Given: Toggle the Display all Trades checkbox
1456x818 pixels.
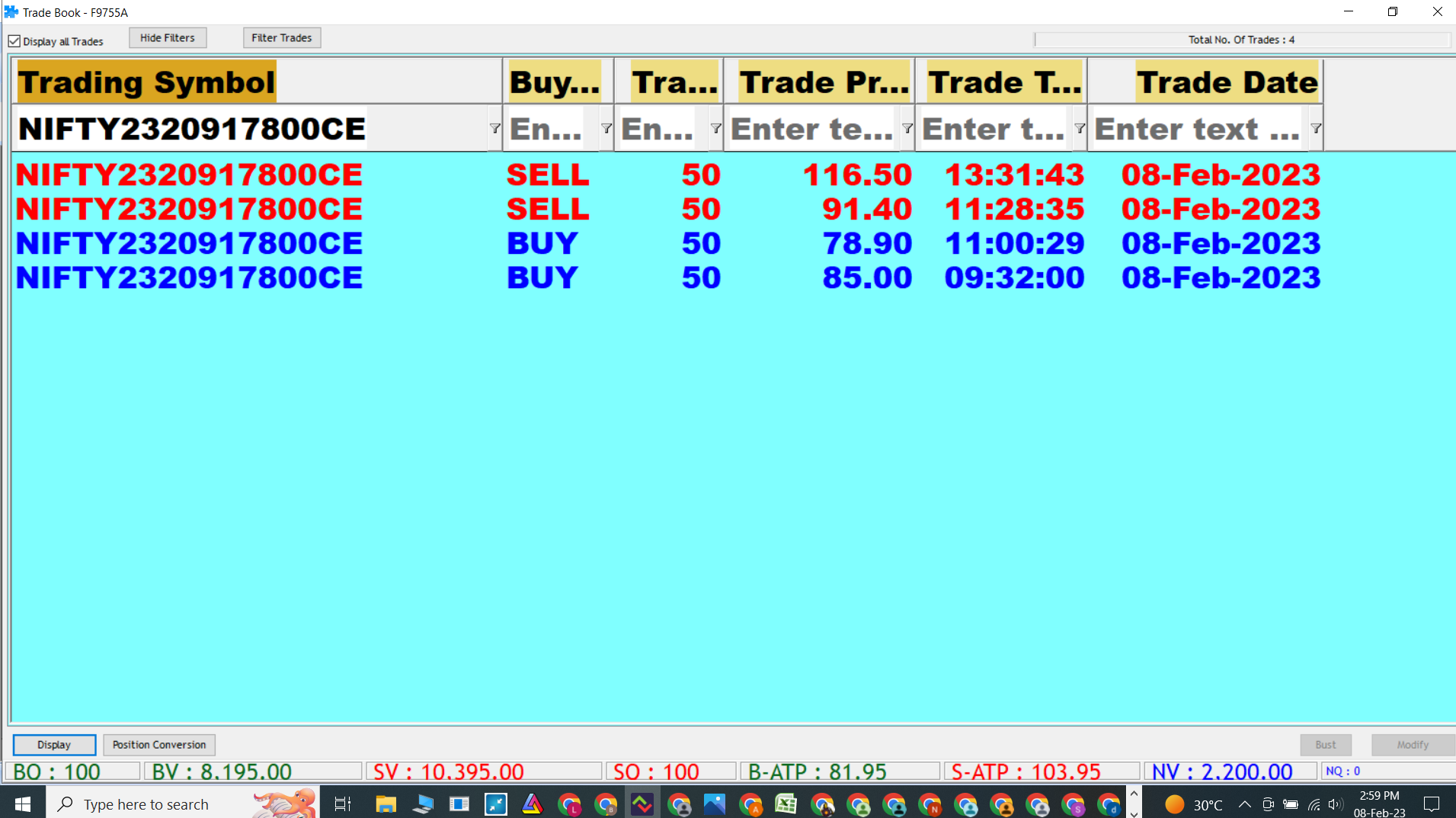Looking at the screenshot, I should (x=14, y=41).
